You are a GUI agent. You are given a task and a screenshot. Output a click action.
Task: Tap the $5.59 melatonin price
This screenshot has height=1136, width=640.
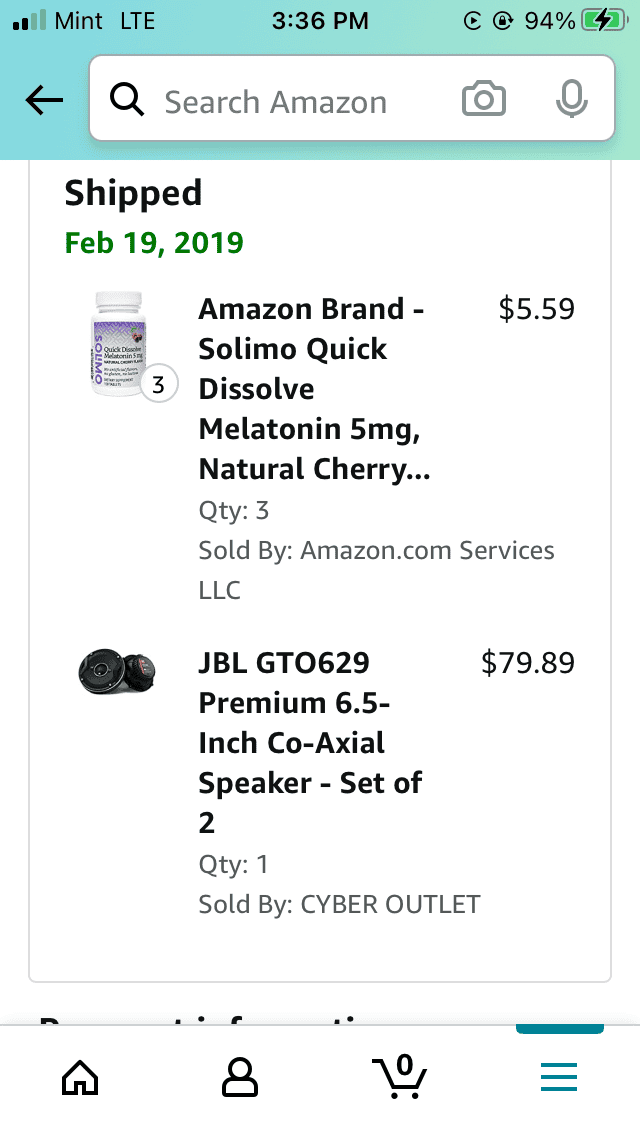(536, 309)
